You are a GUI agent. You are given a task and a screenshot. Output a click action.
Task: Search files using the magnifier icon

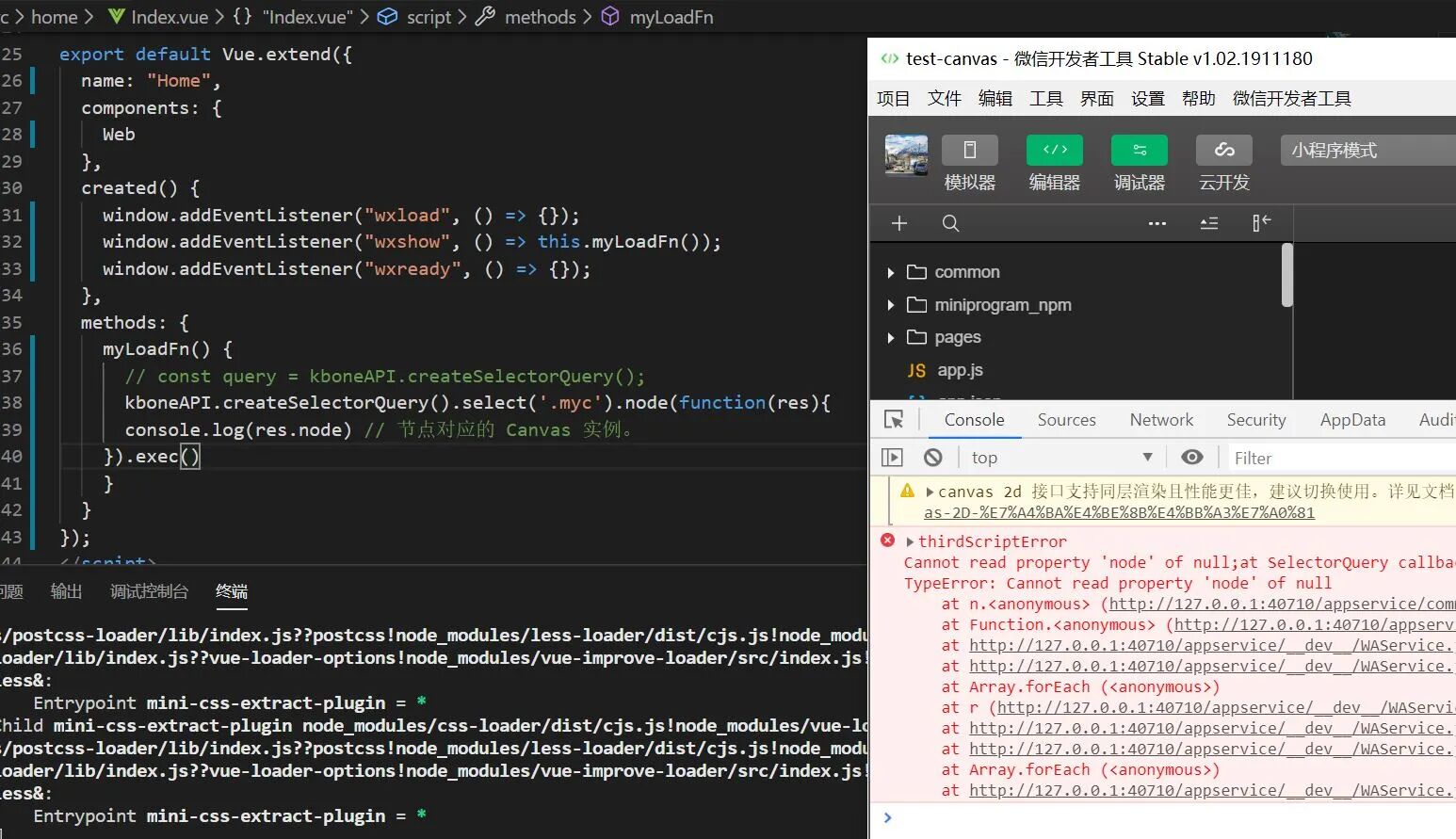point(950,223)
